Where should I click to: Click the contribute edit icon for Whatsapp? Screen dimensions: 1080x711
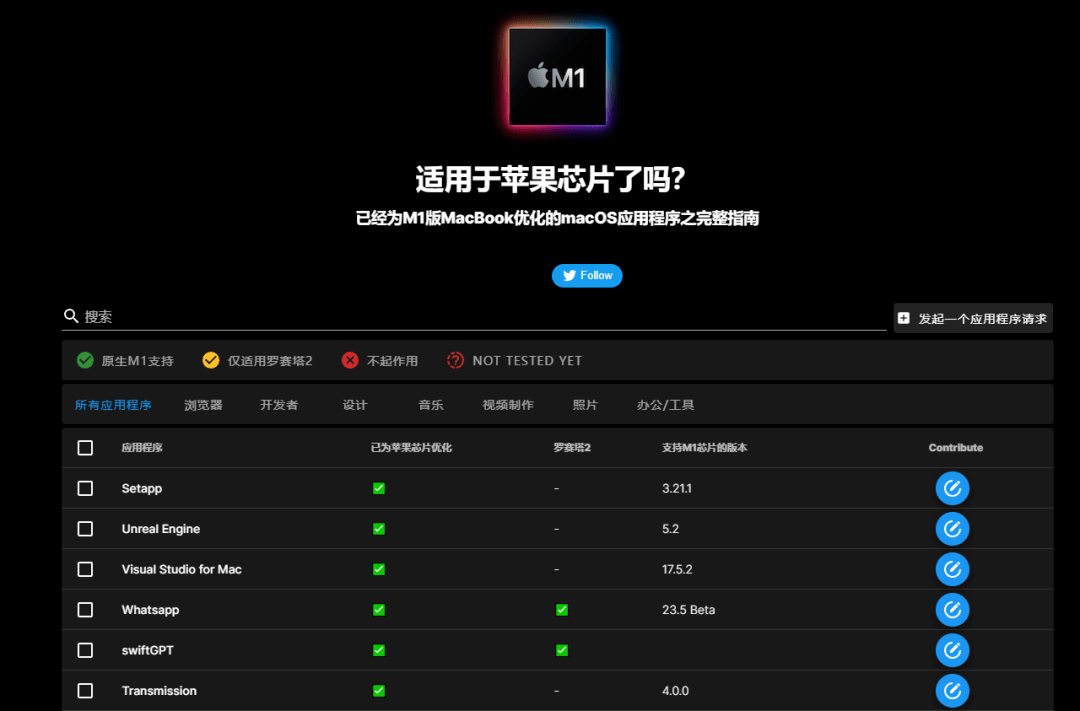pos(952,609)
